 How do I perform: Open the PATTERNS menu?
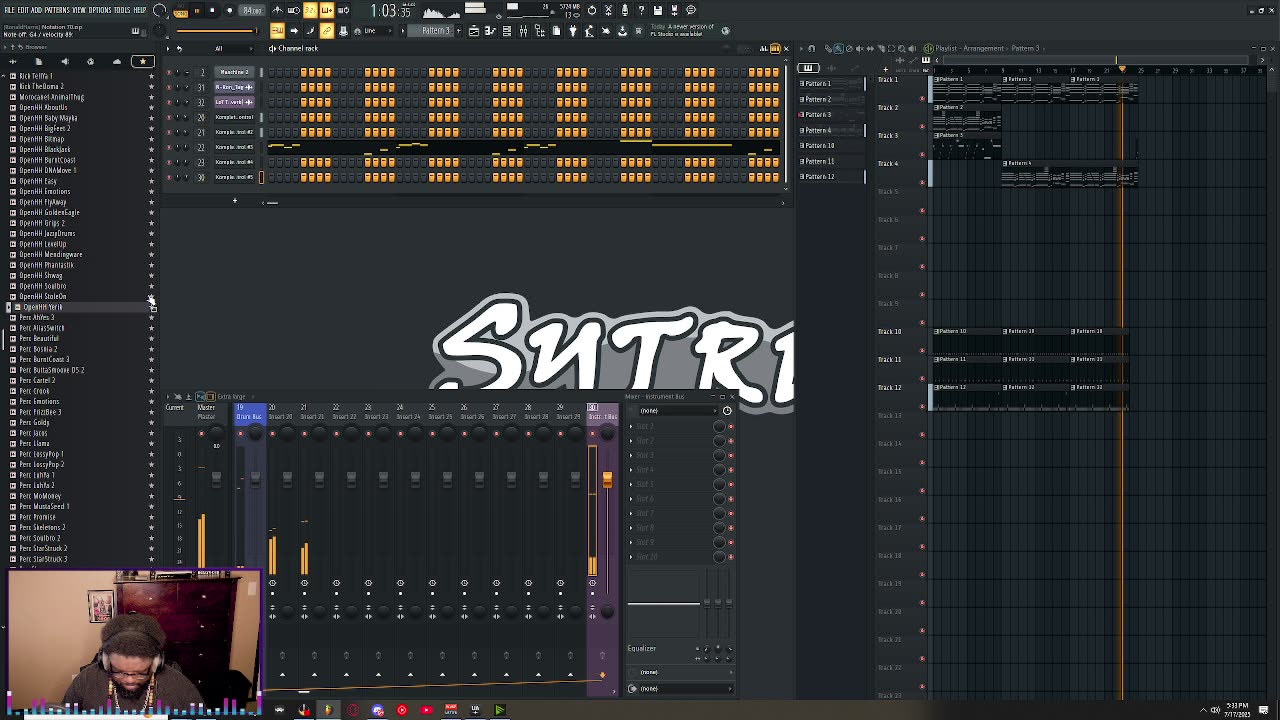56,10
